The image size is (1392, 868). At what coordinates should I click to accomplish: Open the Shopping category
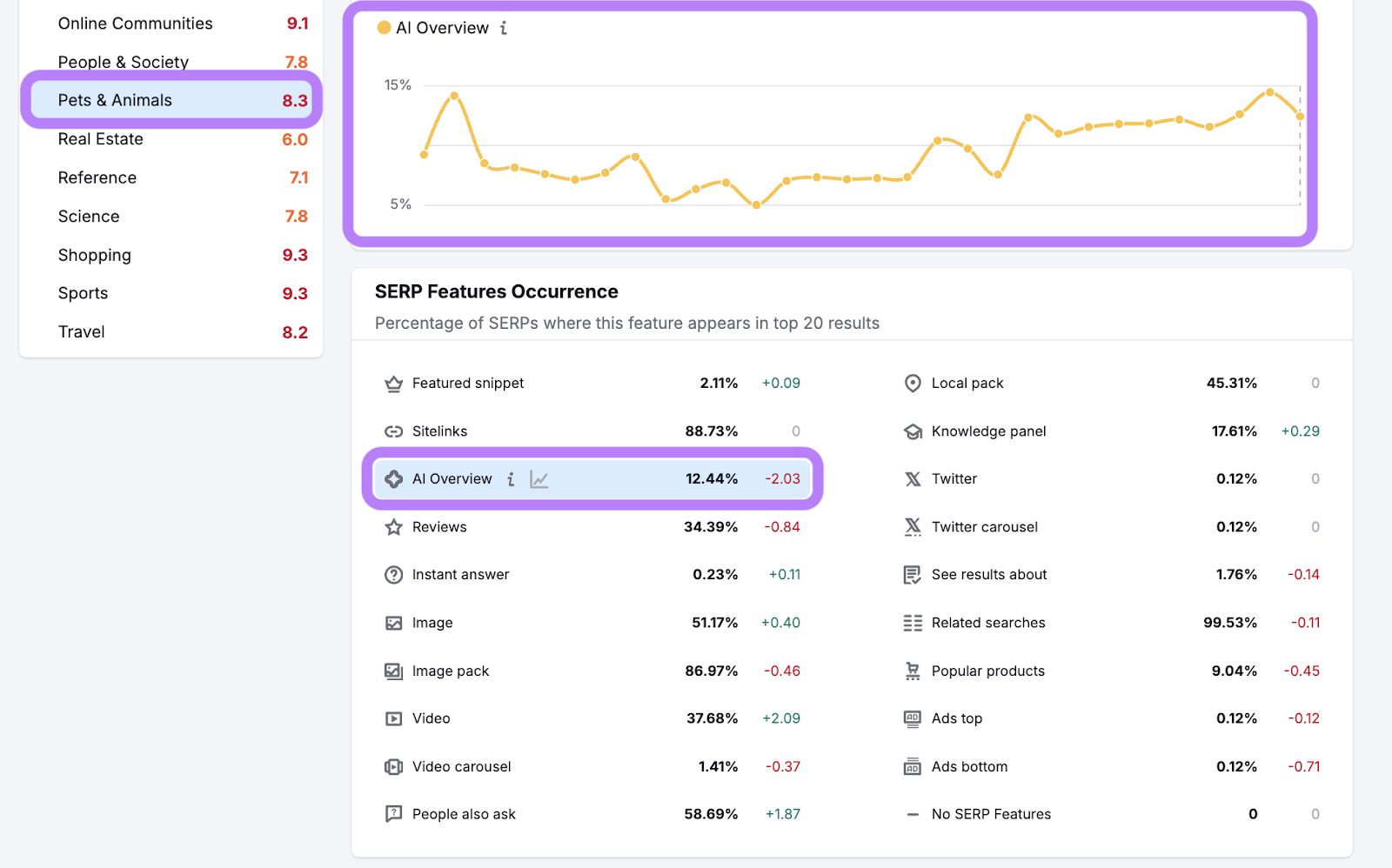95,255
